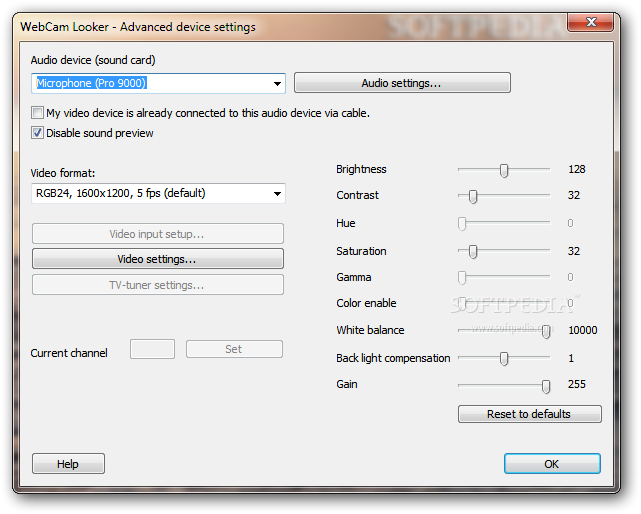
Task: Open the Audio device dropdown showing Microphone (Pro 9000)
Action: pos(158,83)
